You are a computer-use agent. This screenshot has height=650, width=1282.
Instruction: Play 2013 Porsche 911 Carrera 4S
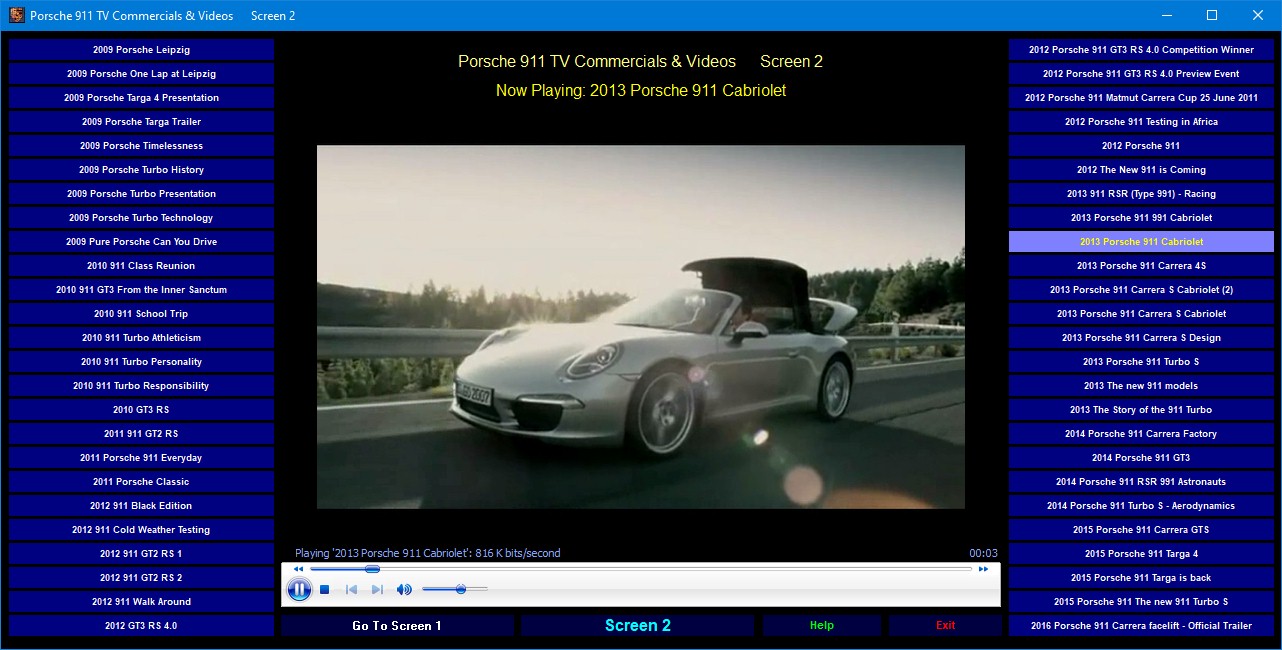click(x=1141, y=266)
